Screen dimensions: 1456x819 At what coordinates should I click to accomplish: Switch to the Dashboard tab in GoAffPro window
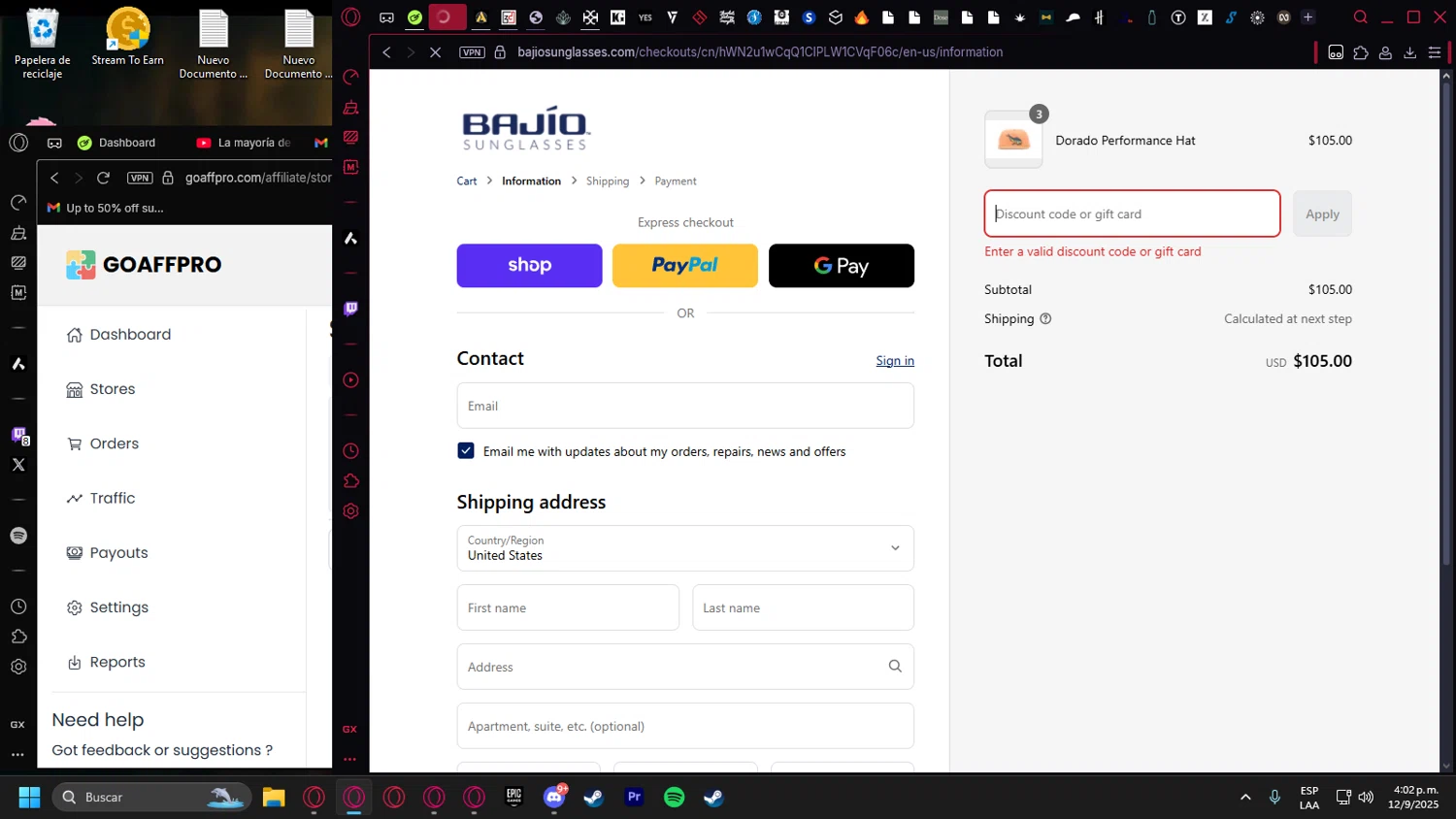116,143
